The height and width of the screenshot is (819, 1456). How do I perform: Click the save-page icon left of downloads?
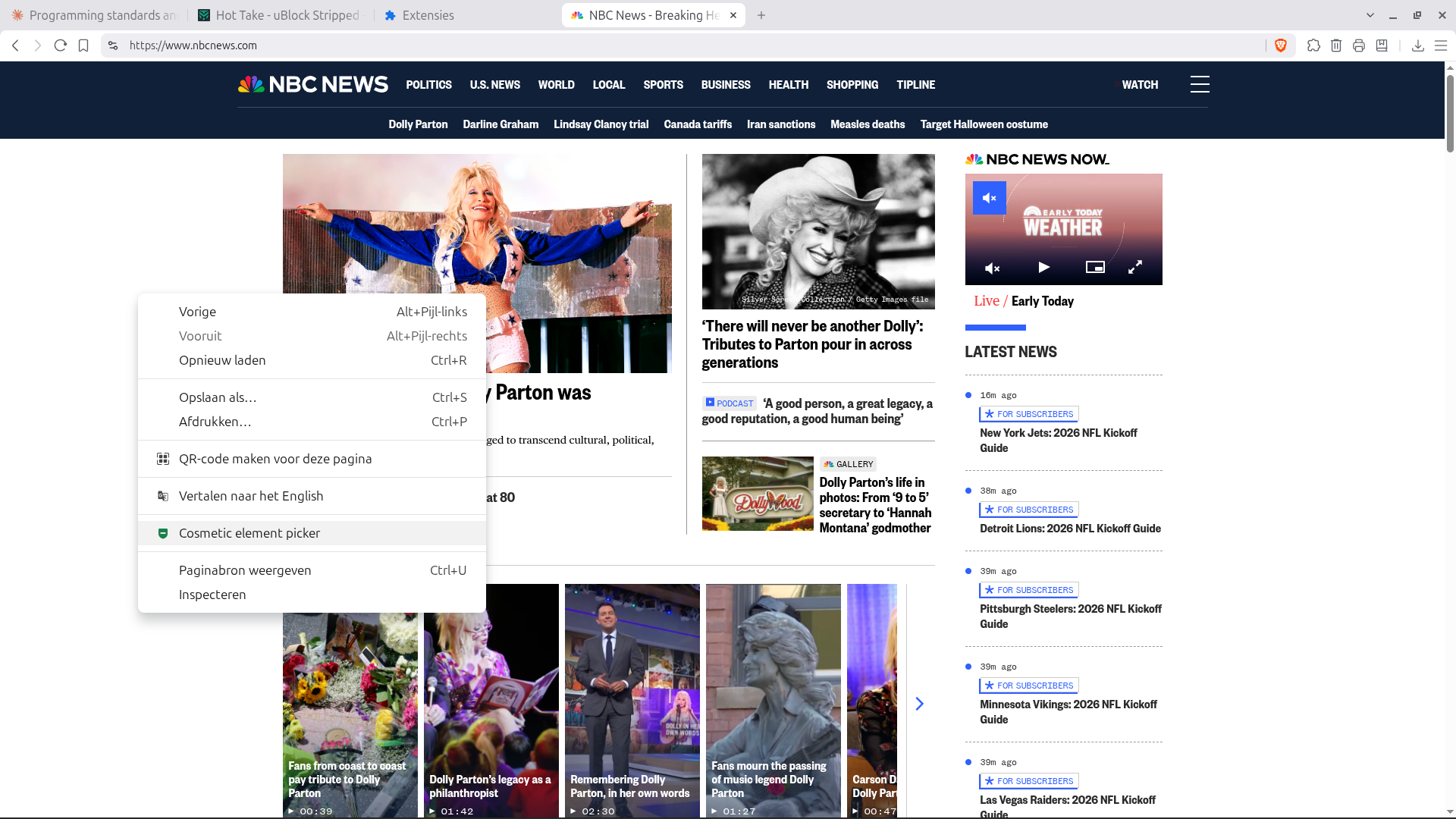click(1382, 45)
